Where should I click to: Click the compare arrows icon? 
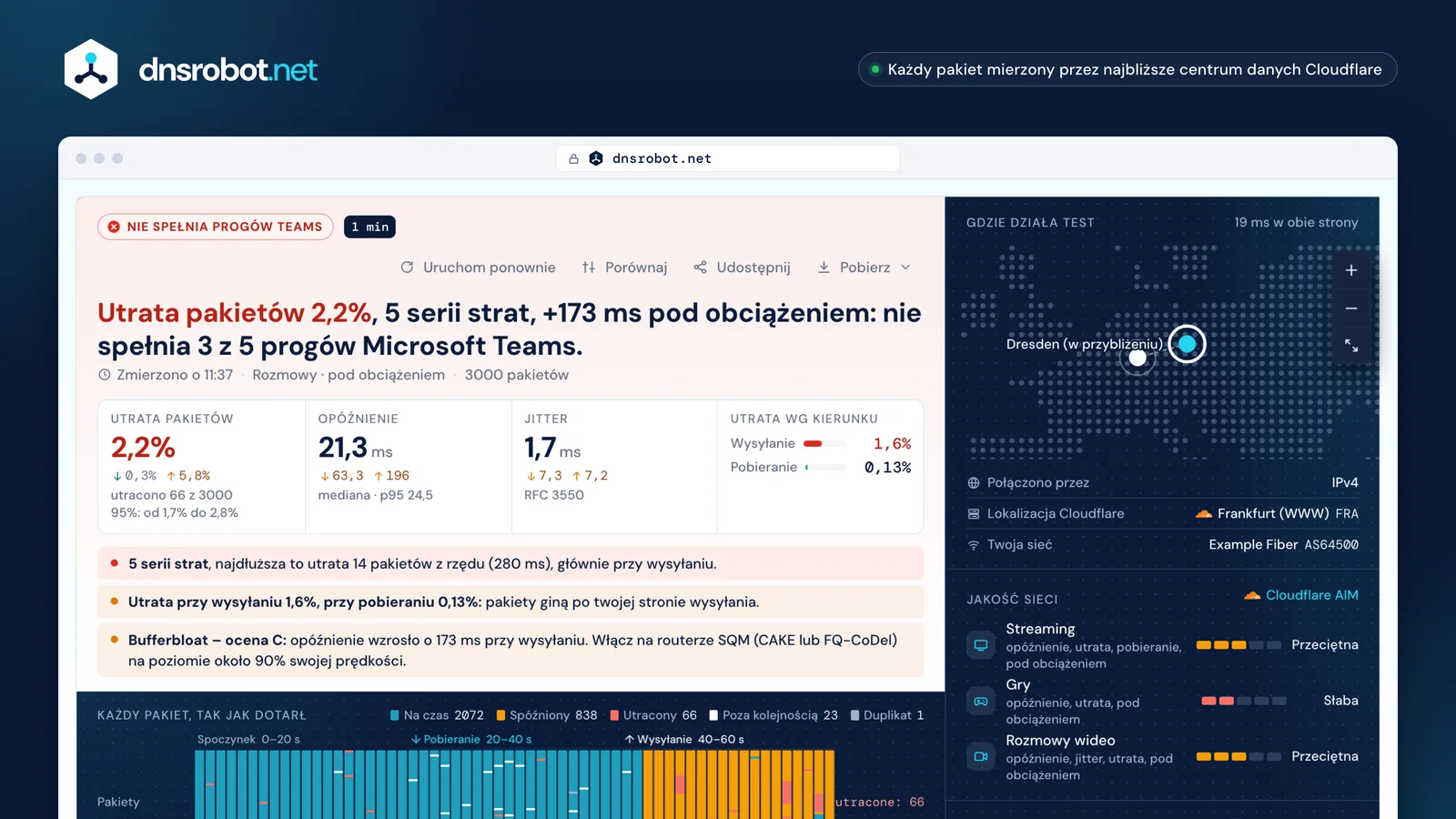coord(589,268)
